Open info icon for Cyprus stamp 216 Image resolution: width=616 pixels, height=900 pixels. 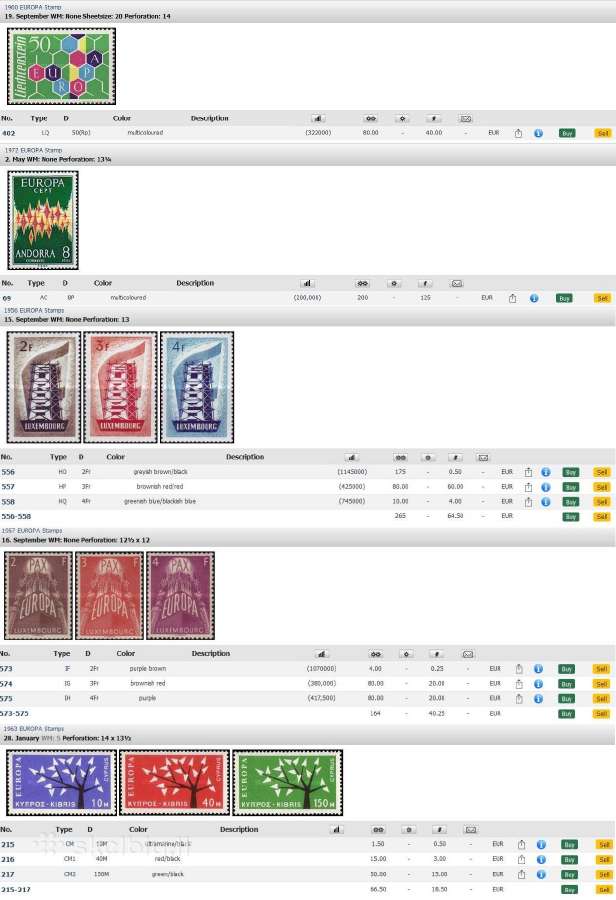[541, 860]
